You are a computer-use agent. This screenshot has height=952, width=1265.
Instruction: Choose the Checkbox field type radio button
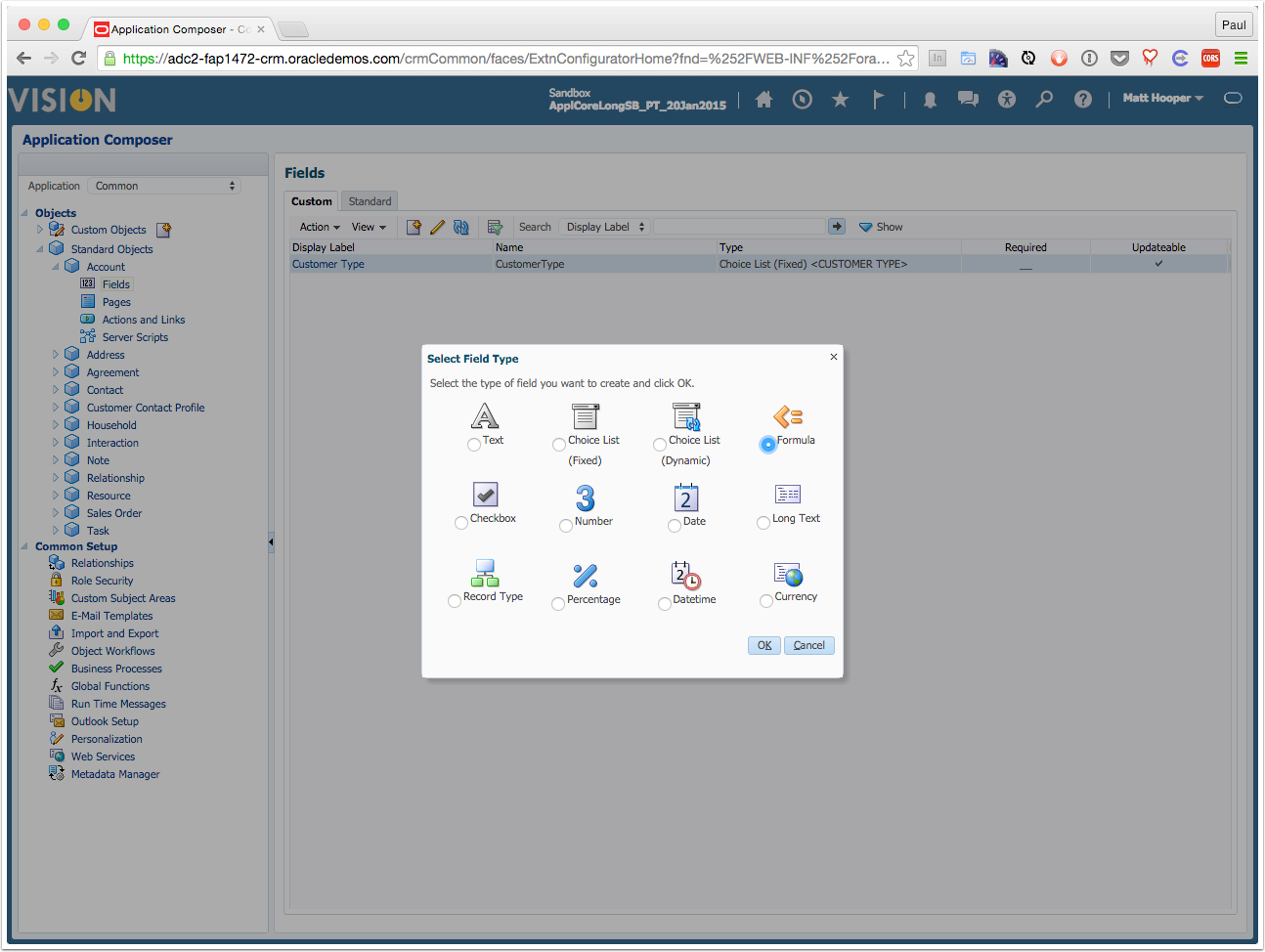coord(461,523)
